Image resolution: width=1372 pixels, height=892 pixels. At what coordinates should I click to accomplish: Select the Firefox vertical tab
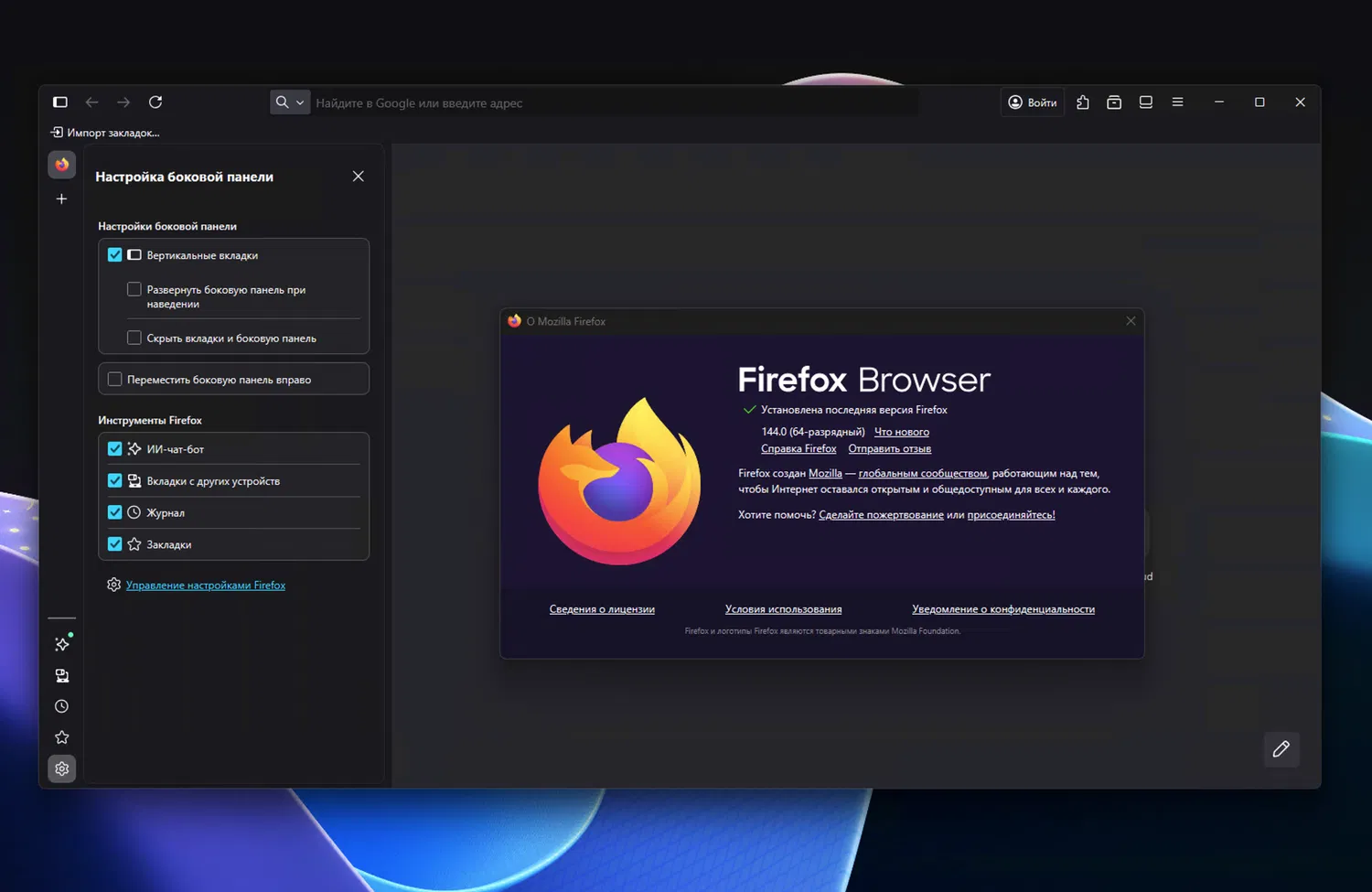click(x=62, y=165)
